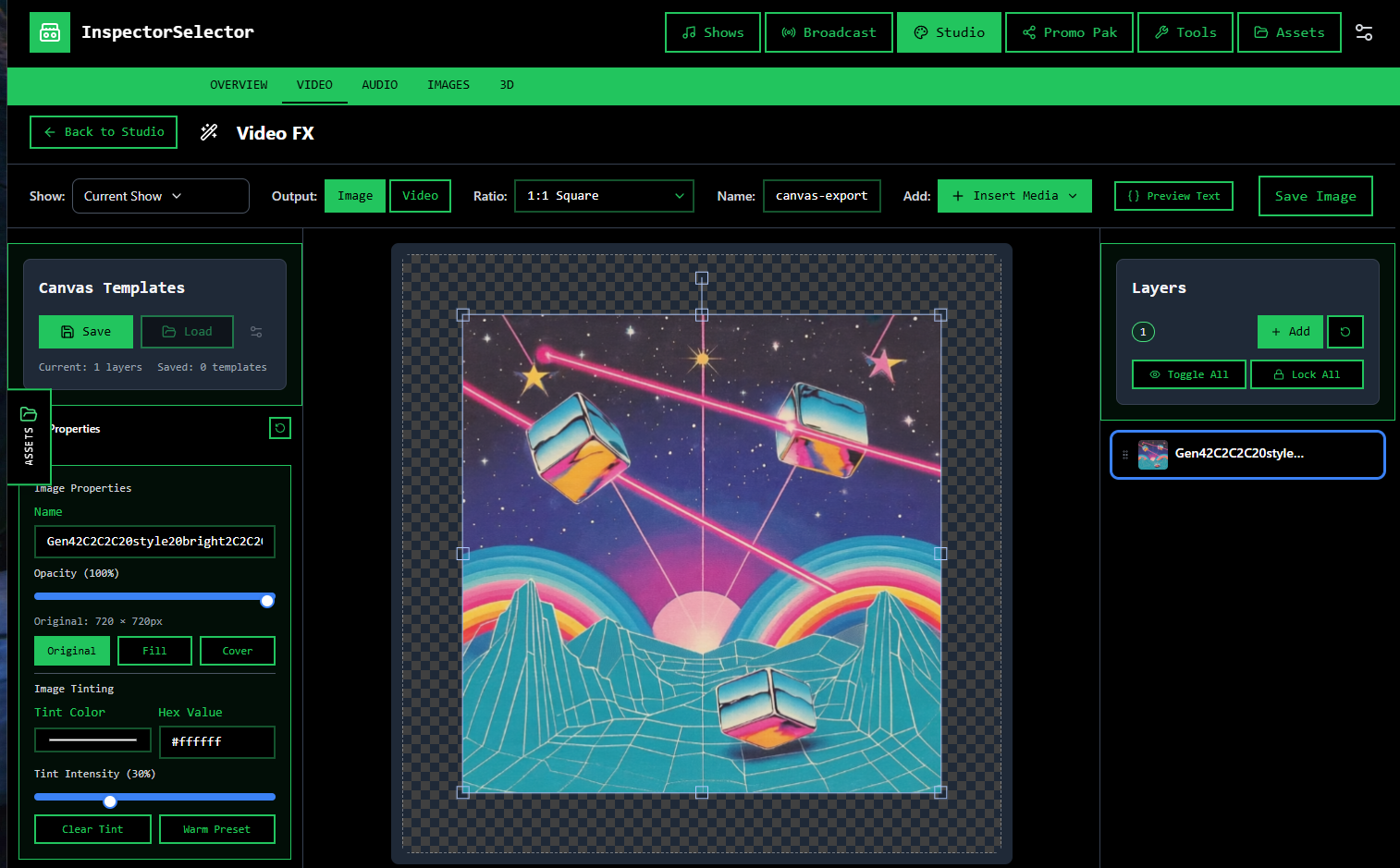
Task: Open the Broadcast menu
Action: (829, 32)
